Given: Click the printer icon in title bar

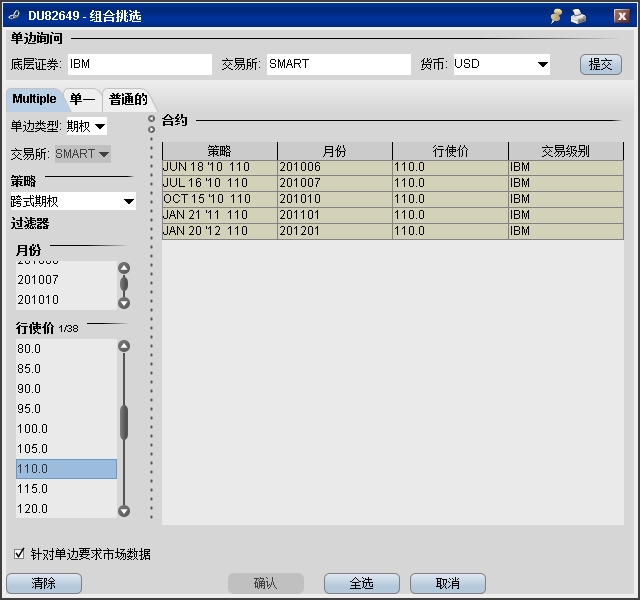Looking at the screenshot, I should (578, 16).
